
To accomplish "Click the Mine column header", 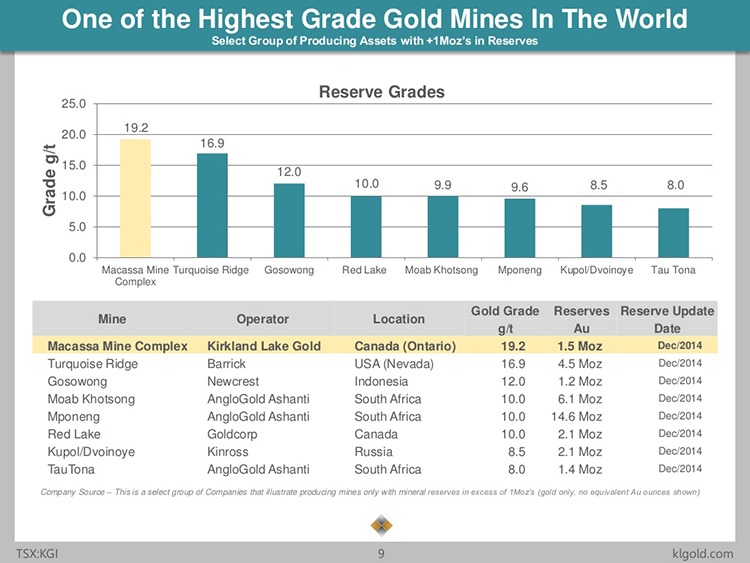I will coord(112,319).
